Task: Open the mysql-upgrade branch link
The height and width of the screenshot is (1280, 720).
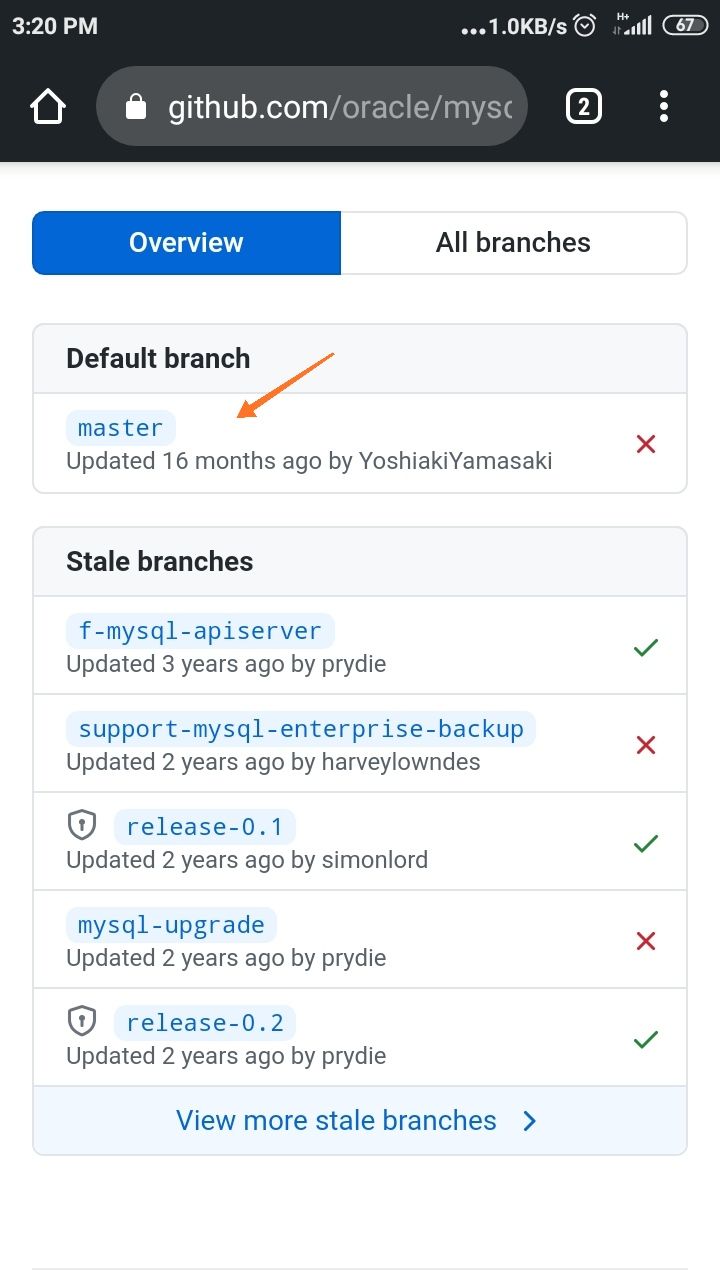Action: pos(171,925)
